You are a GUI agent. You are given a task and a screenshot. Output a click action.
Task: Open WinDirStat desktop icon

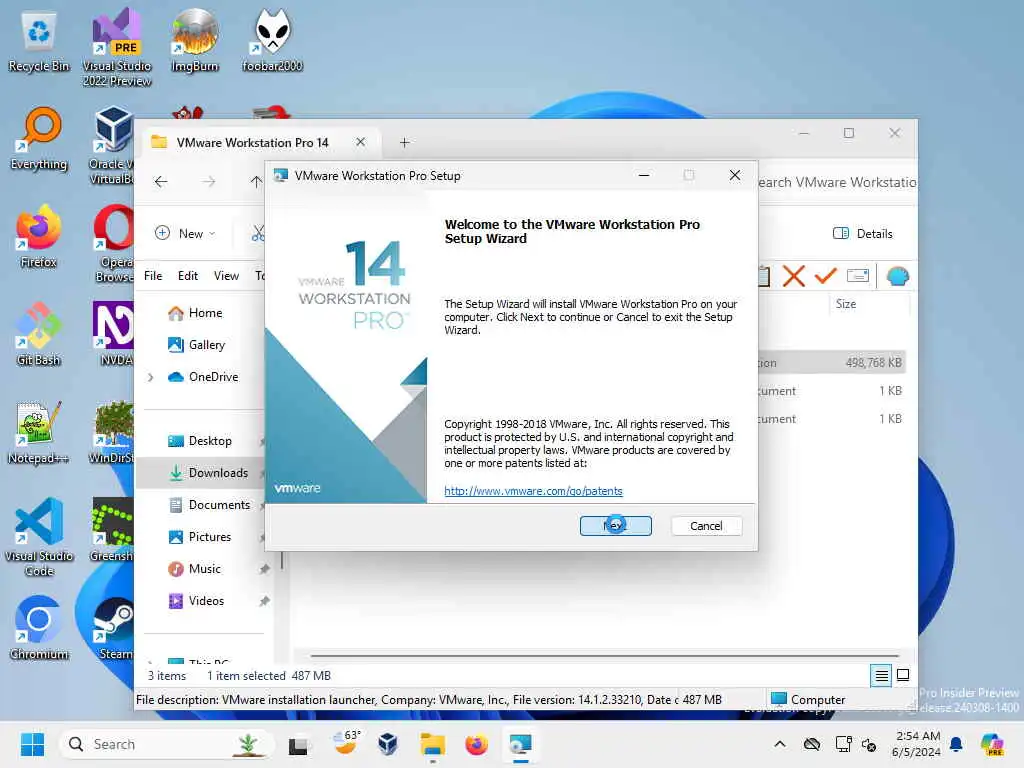click(112, 432)
